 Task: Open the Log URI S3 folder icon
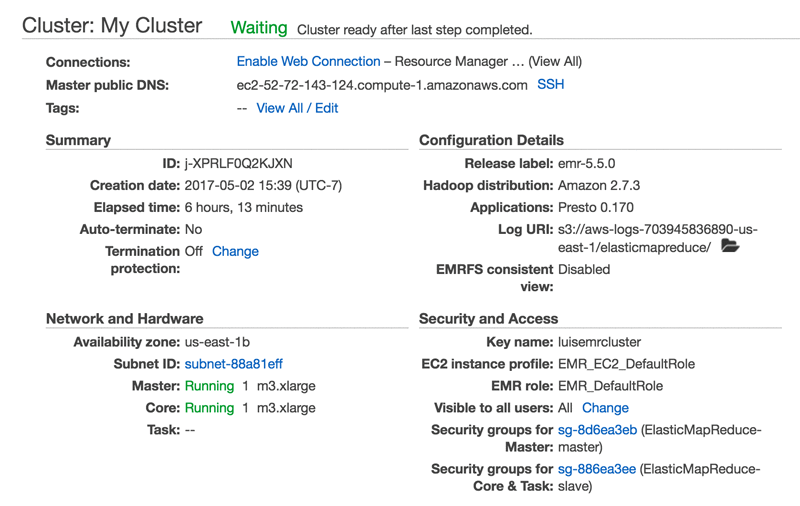click(730, 246)
